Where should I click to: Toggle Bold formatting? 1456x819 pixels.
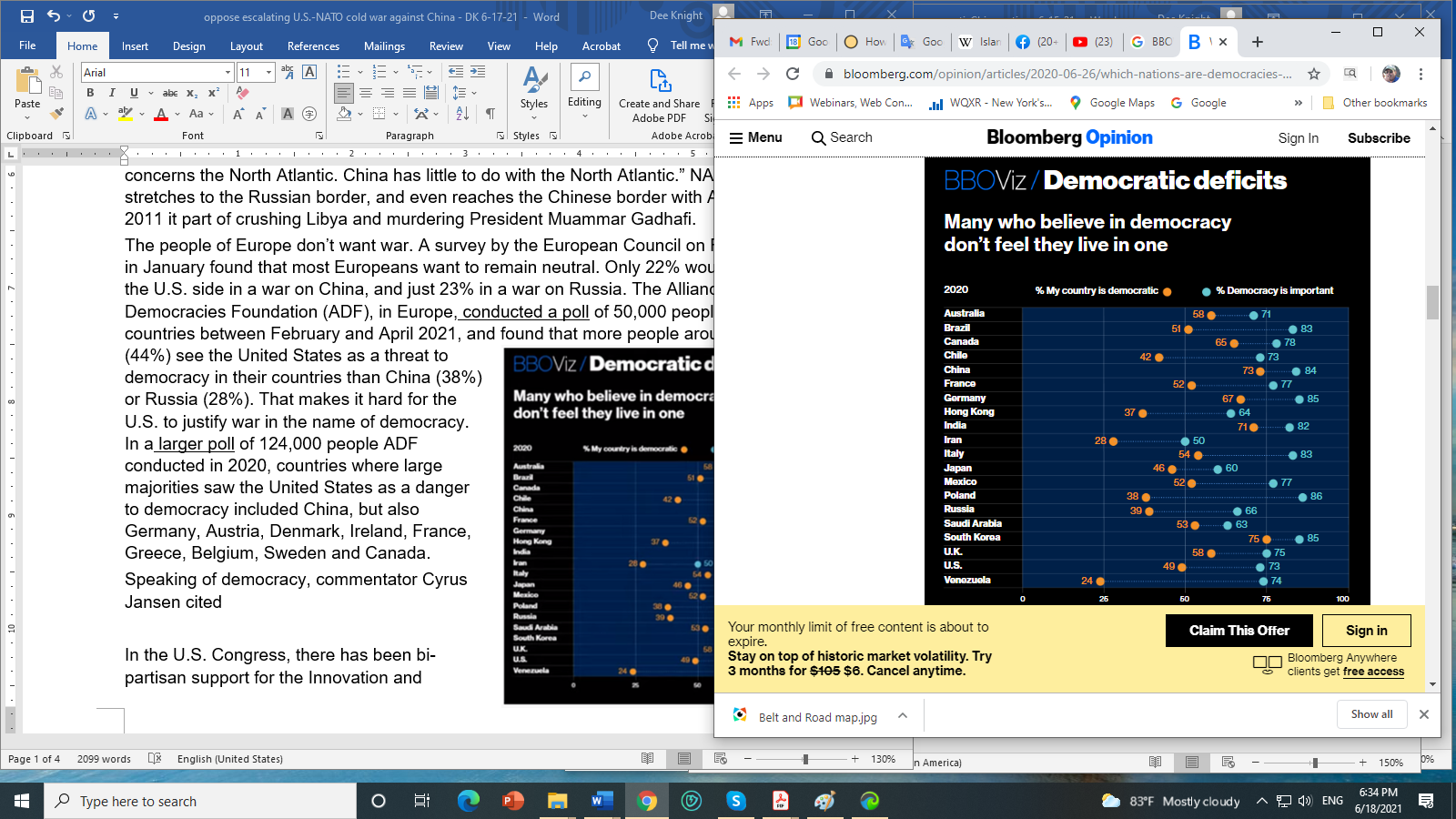pos(90,93)
